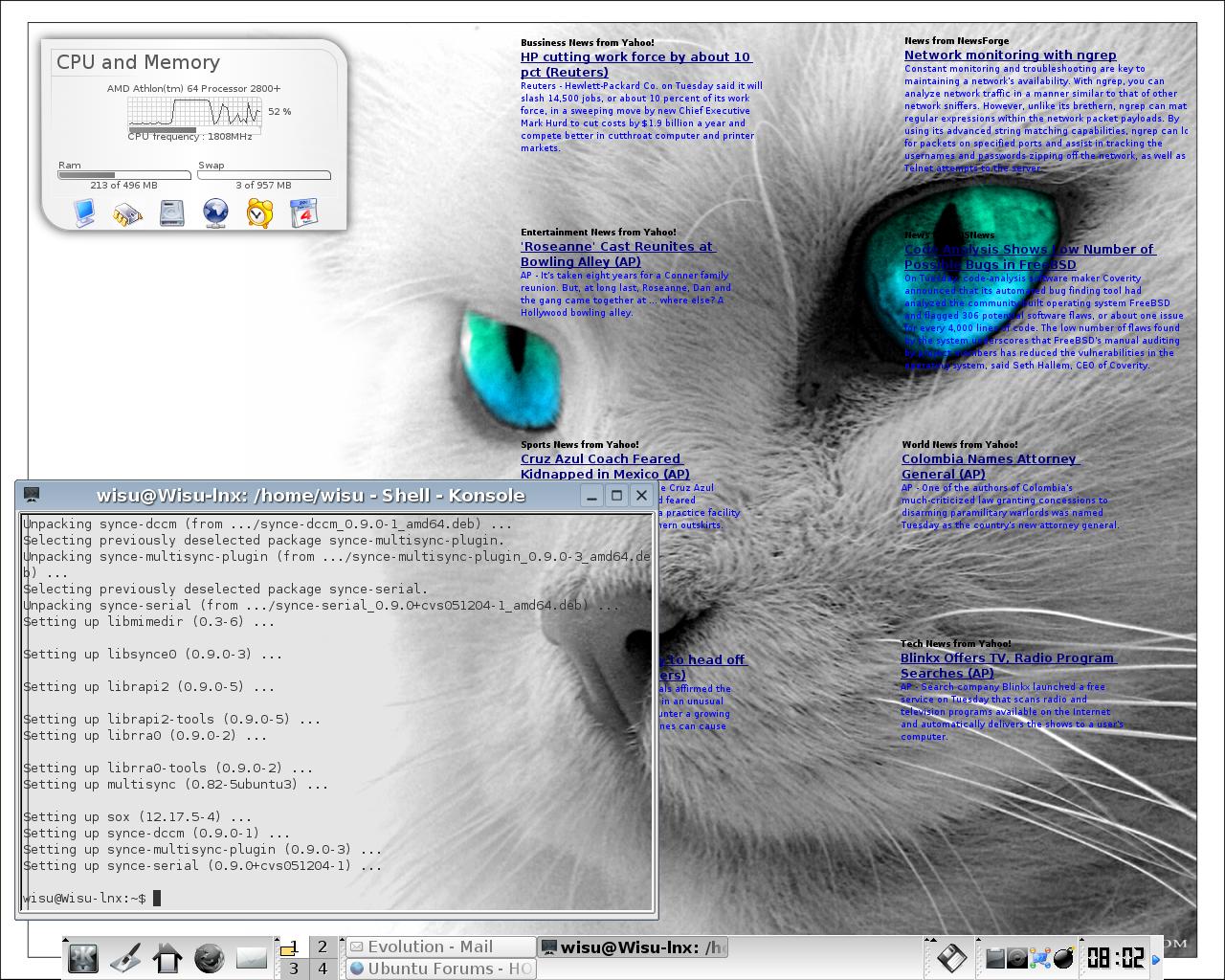The height and width of the screenshot is (980, 1225).
Task: Click 'Setting up multisync (0.82-5ubuntu3)' line
Action: [175, 784]
